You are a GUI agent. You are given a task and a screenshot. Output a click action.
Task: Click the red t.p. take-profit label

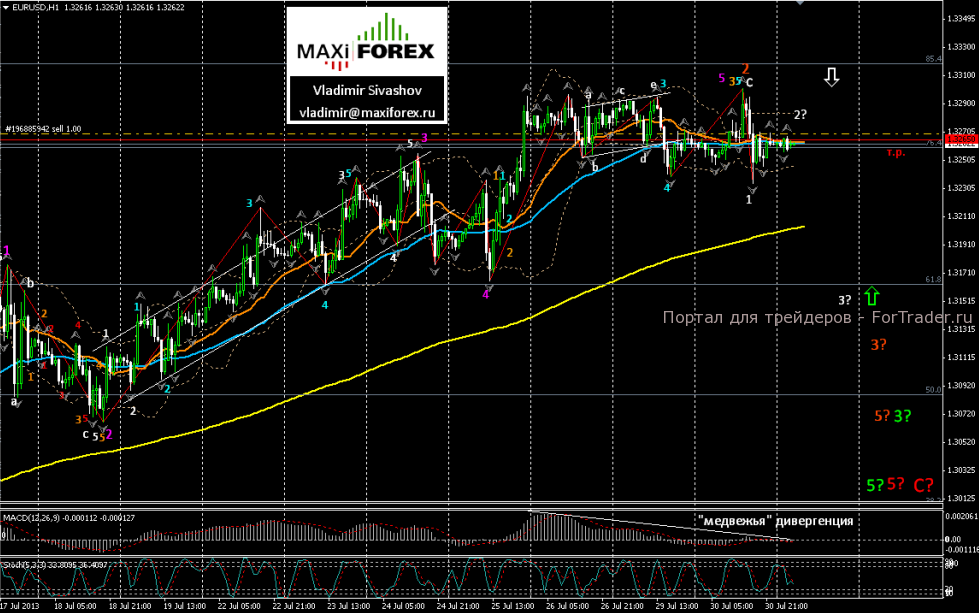pyautogui.click(x=896, y=152)
